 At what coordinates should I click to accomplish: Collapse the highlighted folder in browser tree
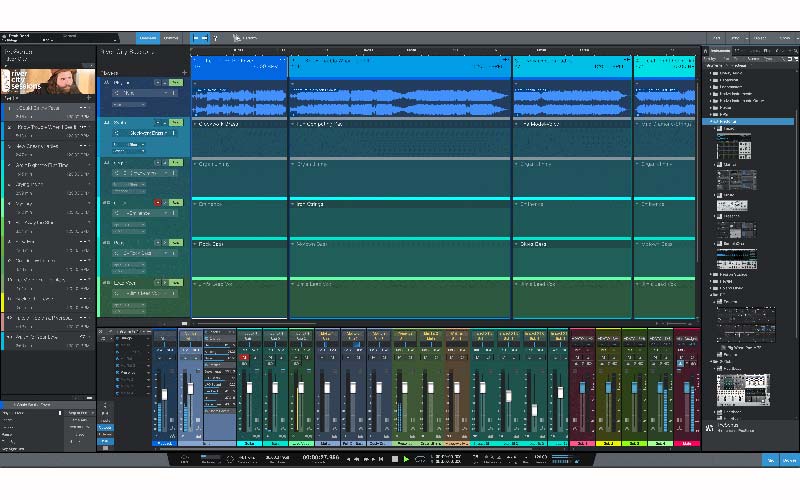click(711, 122)
